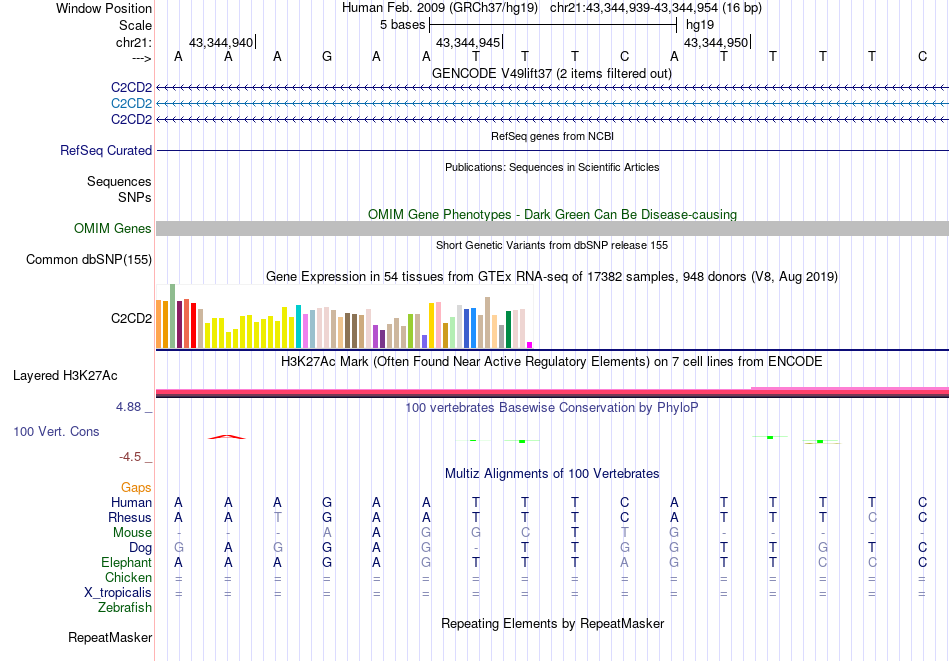The height and width of the screenshot is (661, 950).
Task: Click the gray OMIM Genes bar
Action: 552,228
